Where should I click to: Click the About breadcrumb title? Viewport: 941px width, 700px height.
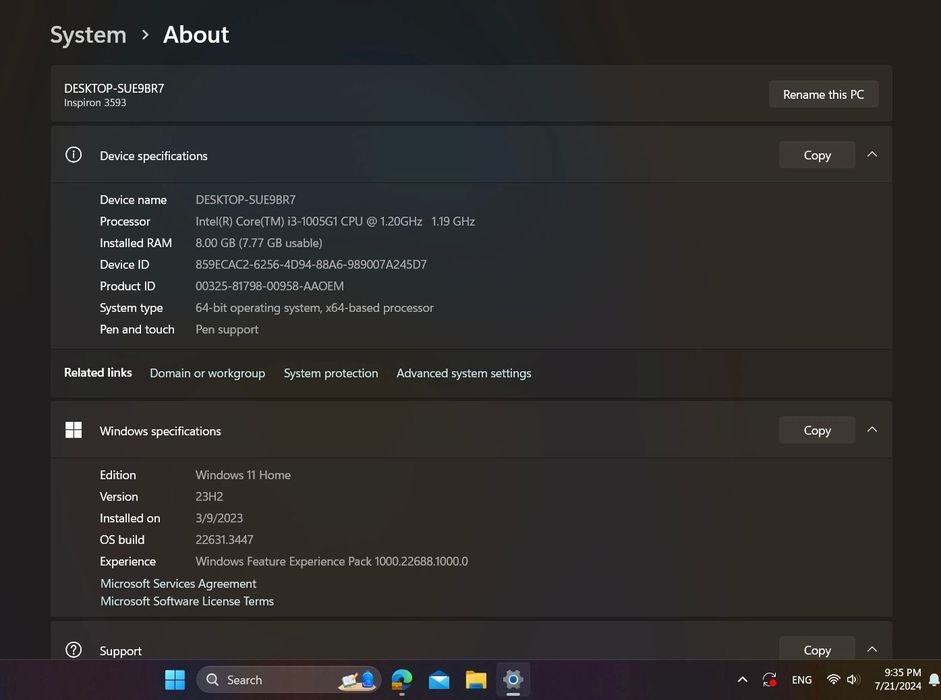click(x=196, y=34)
